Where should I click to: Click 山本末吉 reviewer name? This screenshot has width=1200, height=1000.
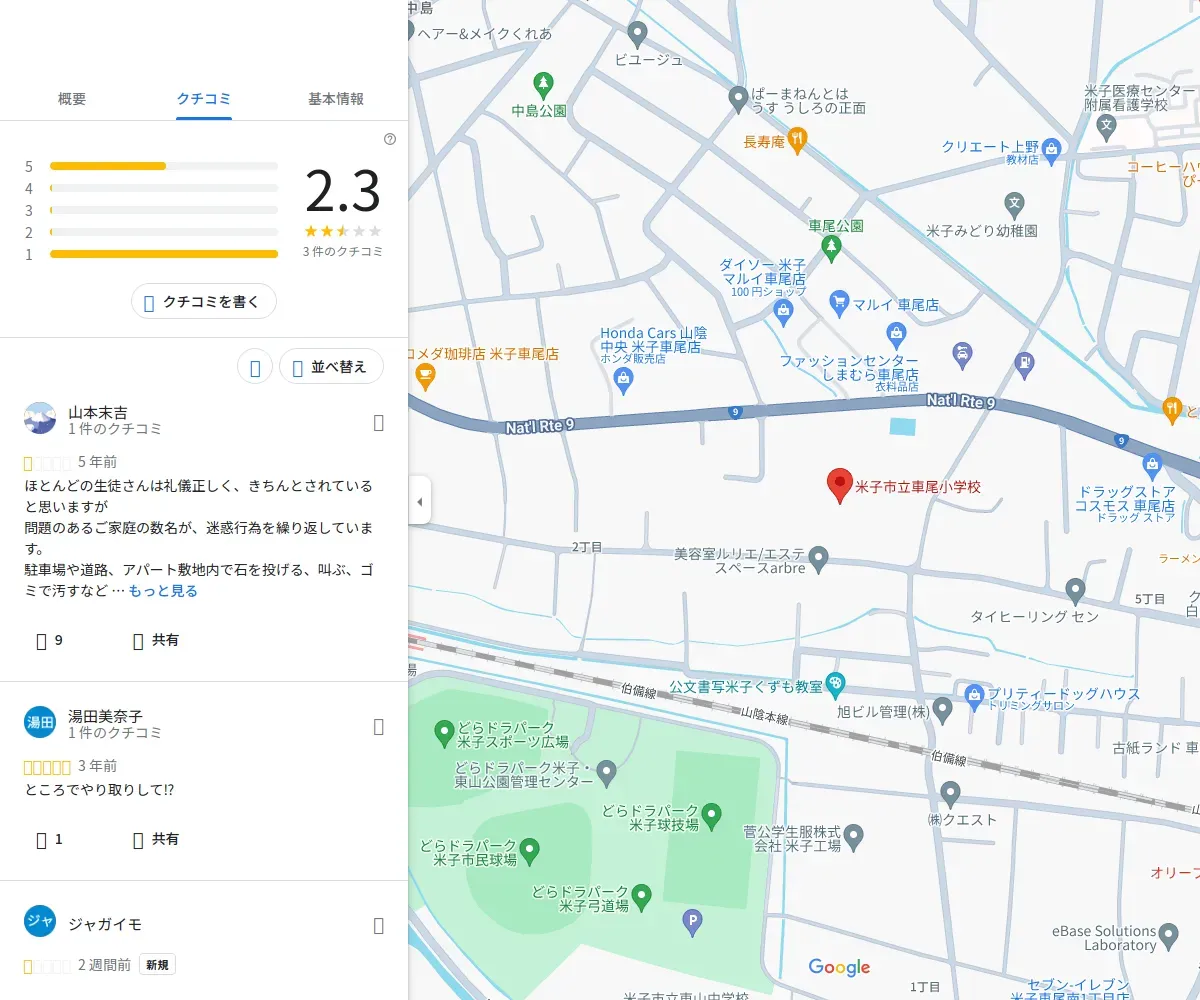[x=97, y=412]
